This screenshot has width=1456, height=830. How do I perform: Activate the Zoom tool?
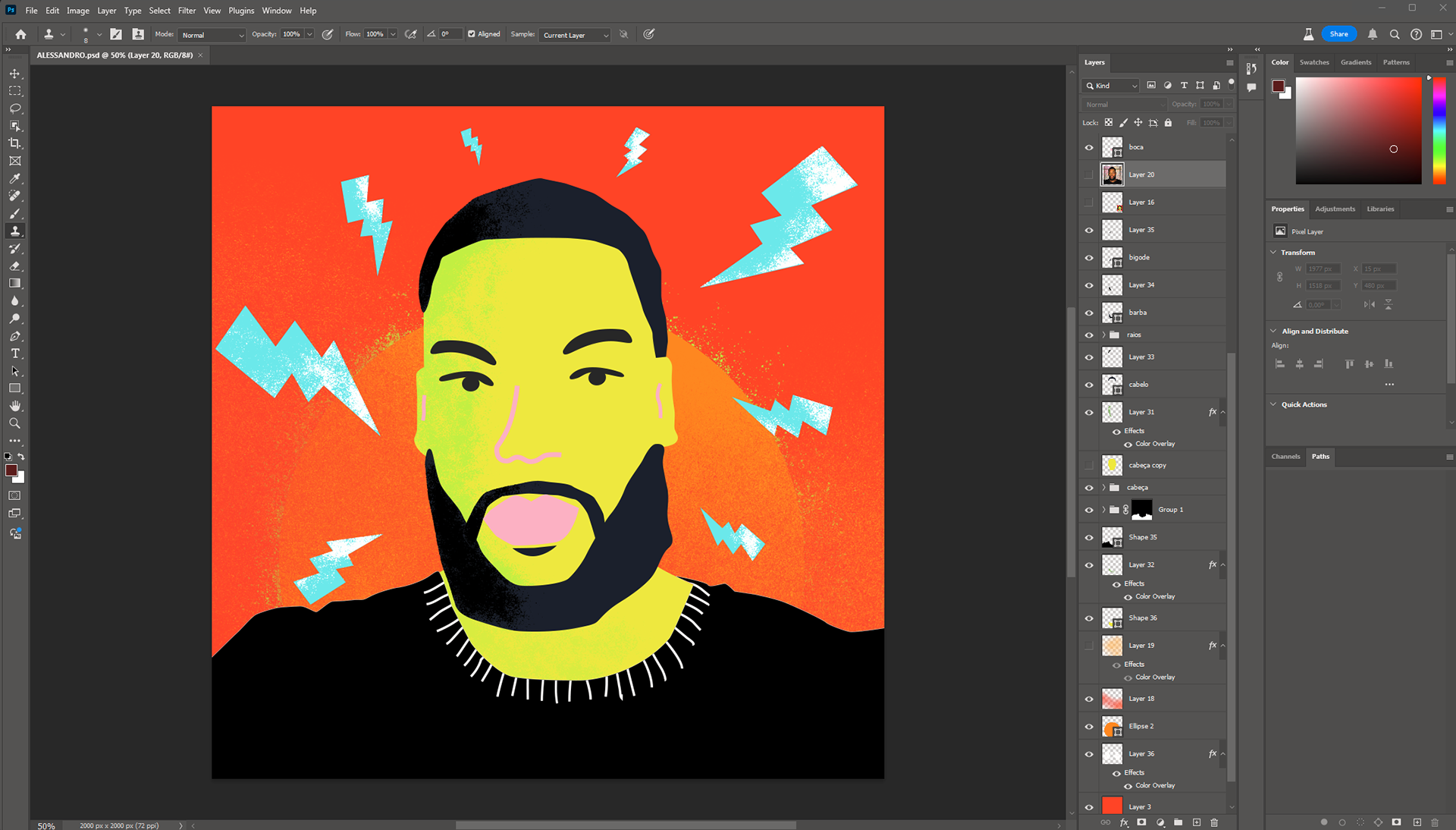(14, 423)
